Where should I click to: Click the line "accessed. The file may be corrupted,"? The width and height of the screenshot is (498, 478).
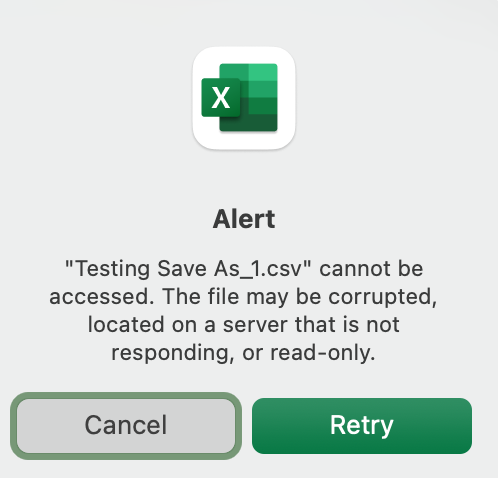click(243, 297)
